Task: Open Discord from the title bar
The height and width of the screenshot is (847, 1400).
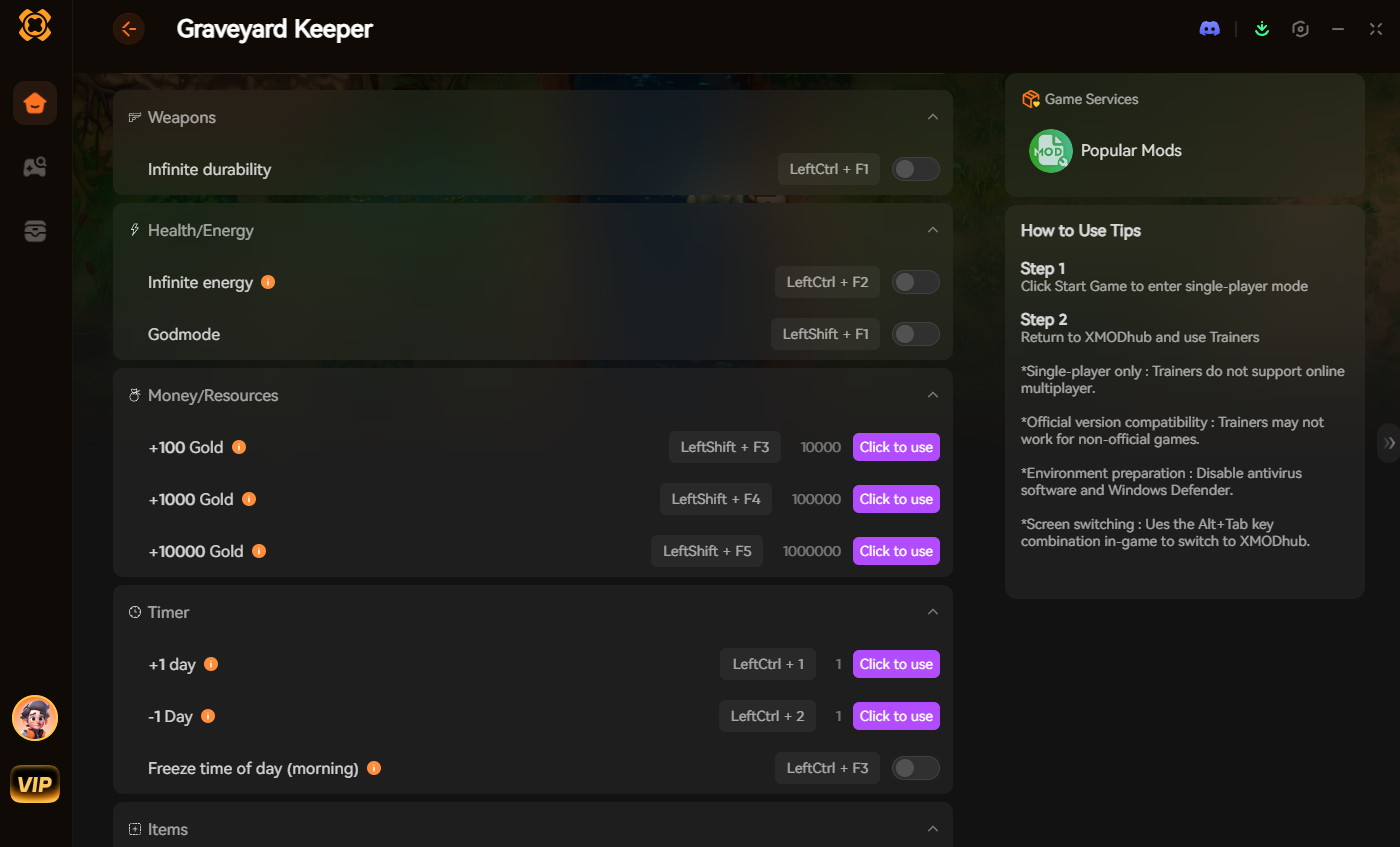Action: click(x=1210, y=28)
